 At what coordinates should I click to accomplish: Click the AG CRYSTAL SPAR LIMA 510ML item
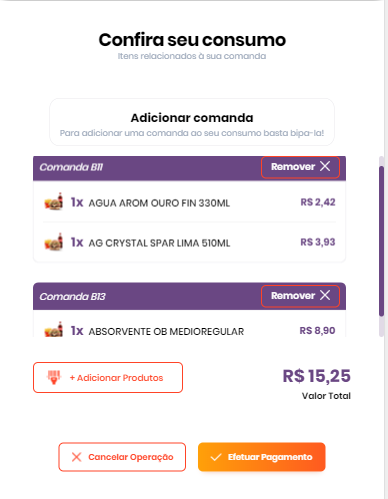coord(189,242)
